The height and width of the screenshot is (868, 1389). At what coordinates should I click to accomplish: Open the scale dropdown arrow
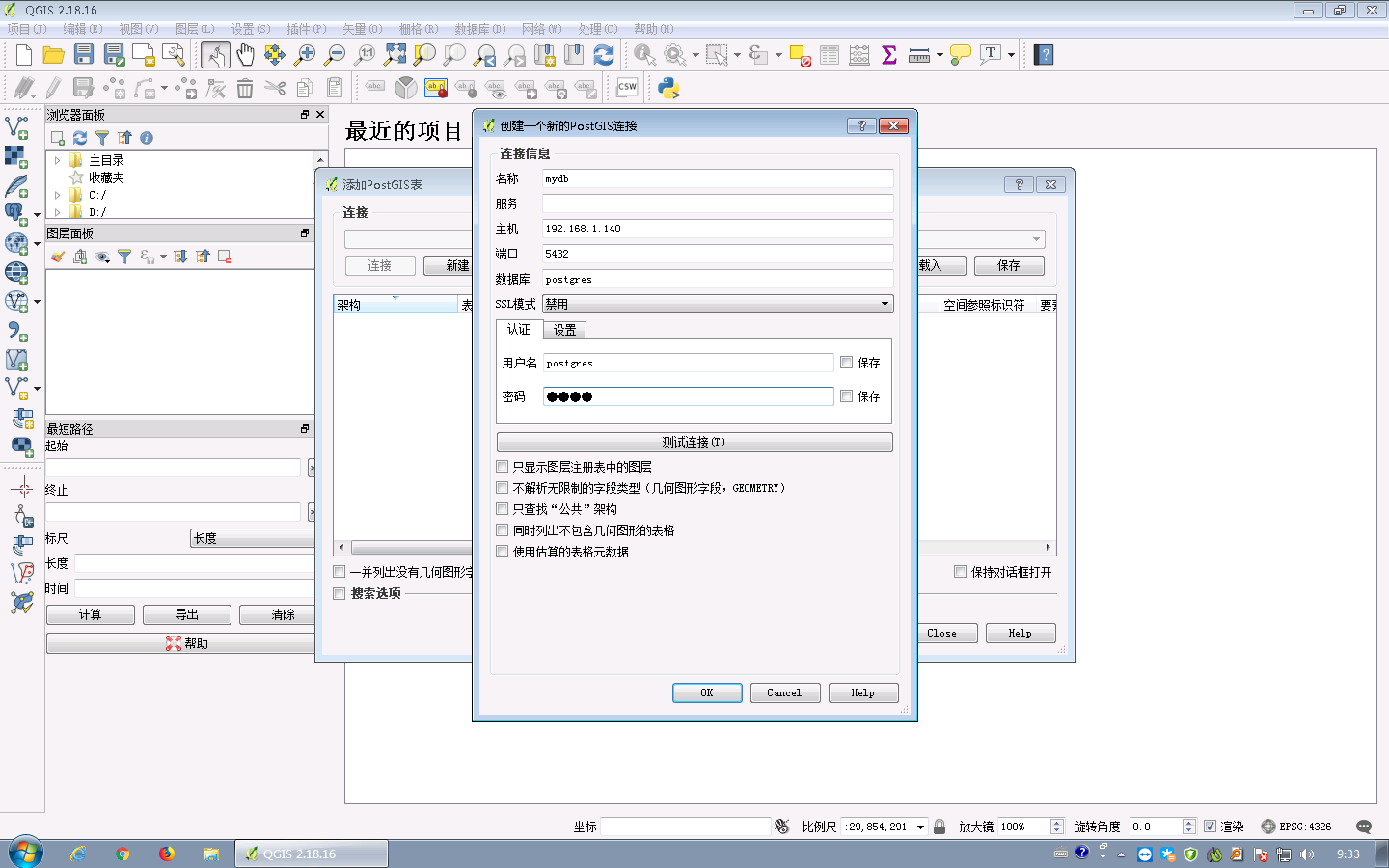[920, 827]
